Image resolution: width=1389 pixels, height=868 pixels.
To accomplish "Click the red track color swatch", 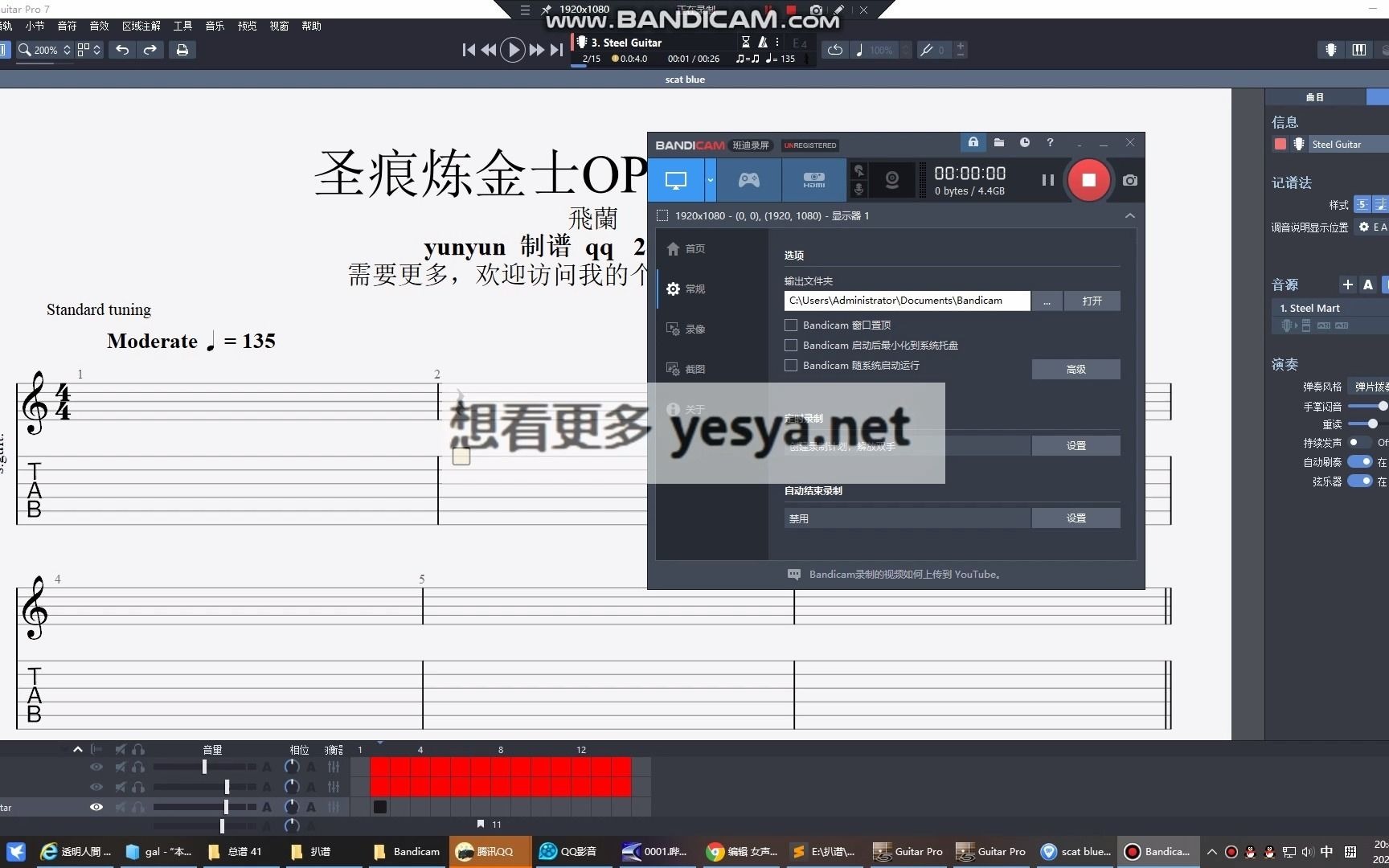I will pos(1280,145).
